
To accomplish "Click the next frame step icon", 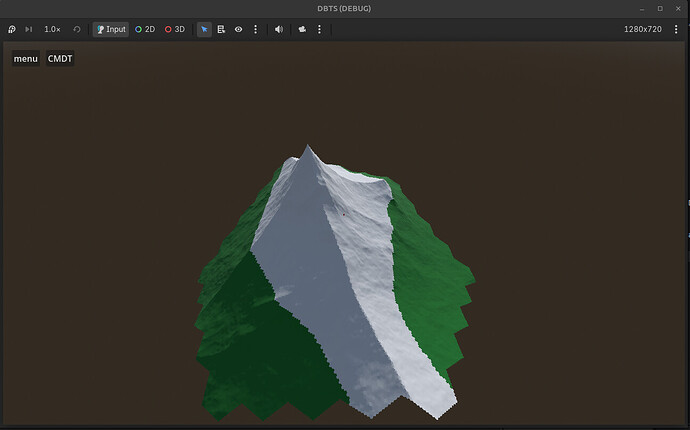I will 29,29.
